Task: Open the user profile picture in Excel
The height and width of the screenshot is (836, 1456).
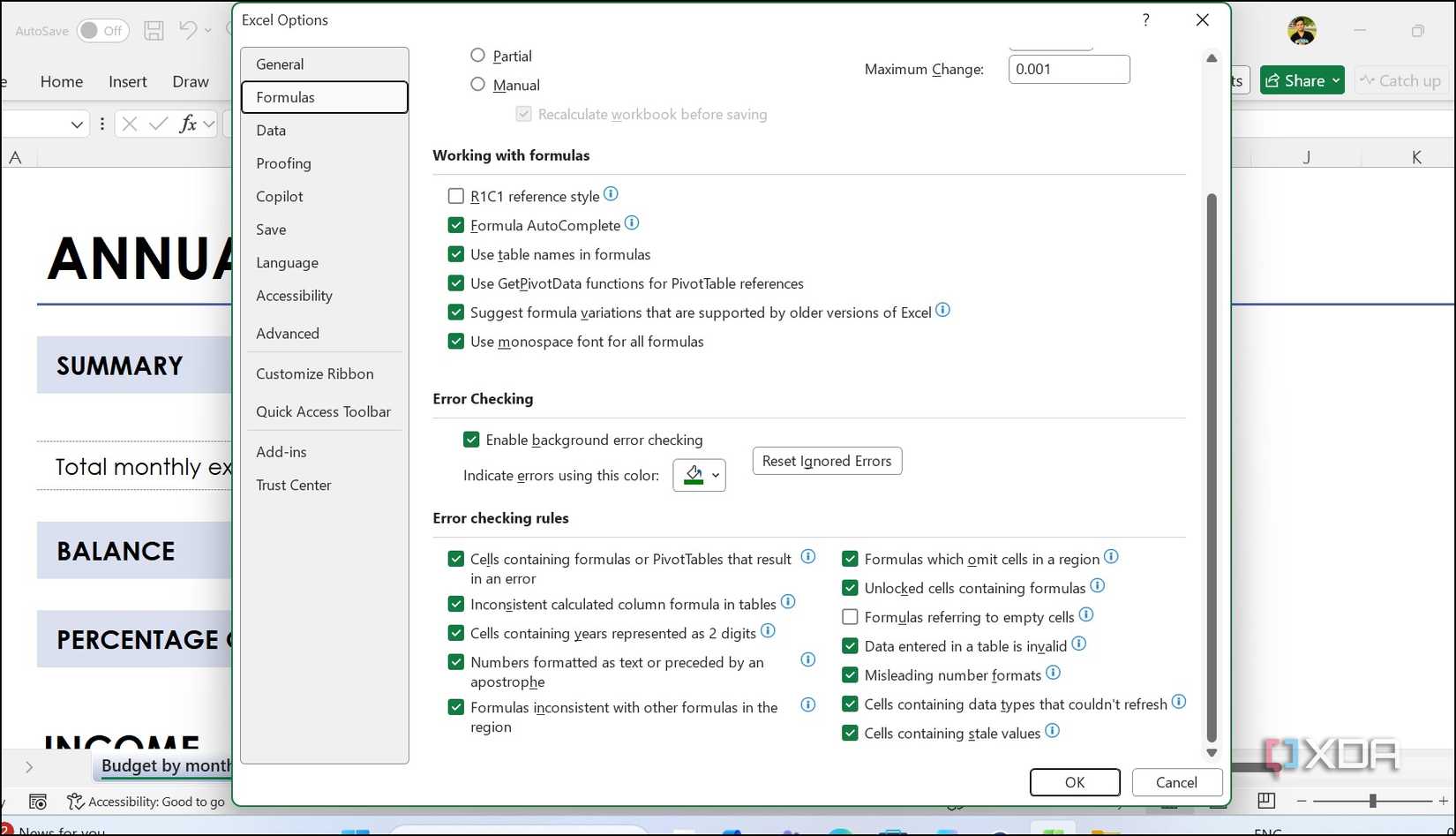Action: coord(1302,31)
